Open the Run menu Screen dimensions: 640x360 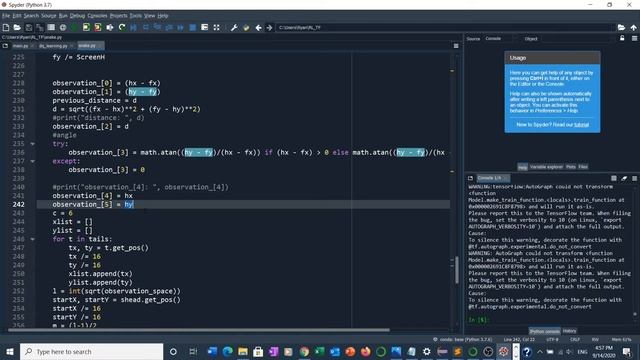click(x=63, y=16)
